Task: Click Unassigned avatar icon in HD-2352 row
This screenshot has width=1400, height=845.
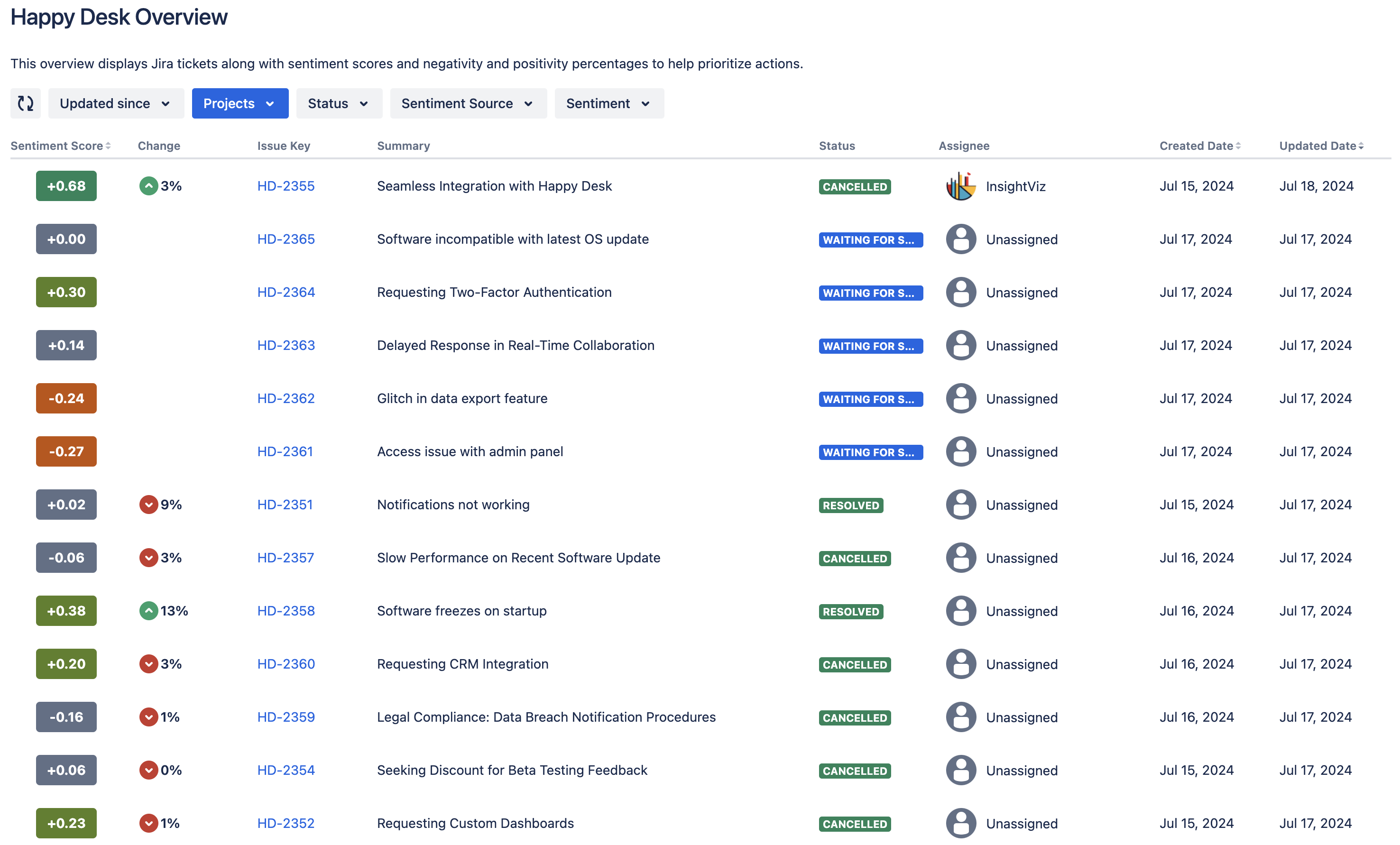Action: click(961, 823)
